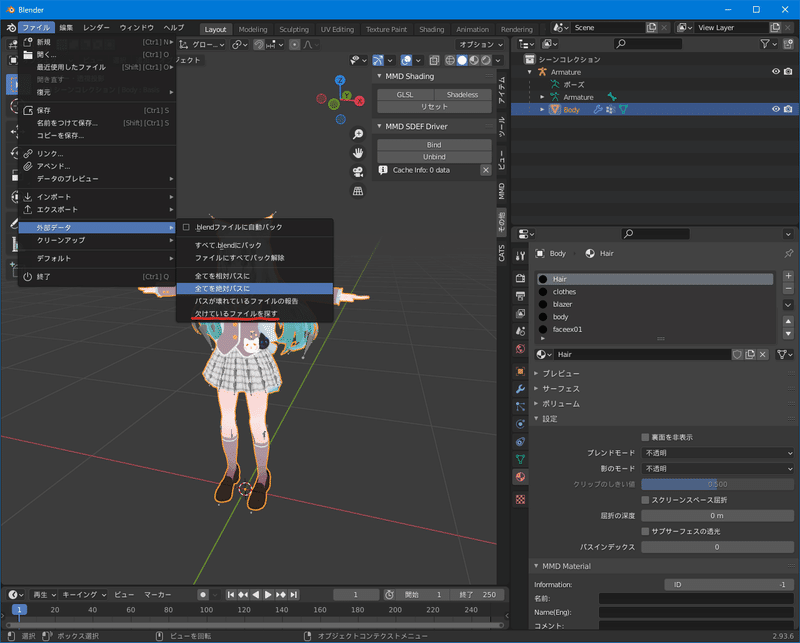
Task: Toggle the fake user shield for Hair material
Action: click(x=737, y=355)
